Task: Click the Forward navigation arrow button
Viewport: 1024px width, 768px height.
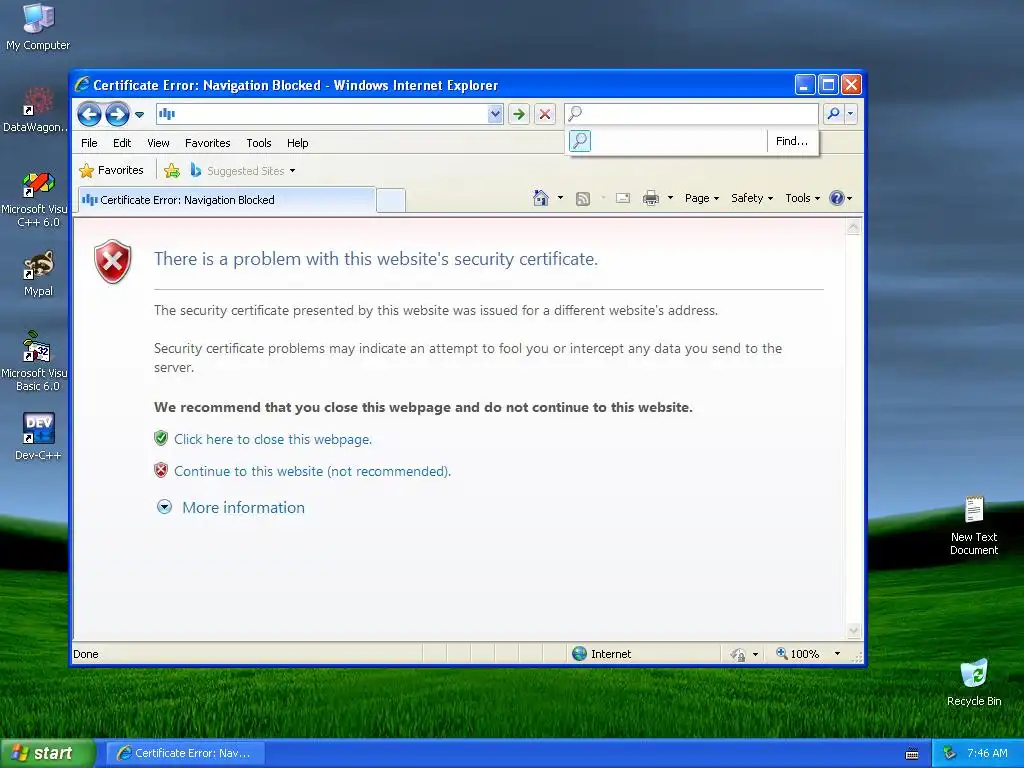Action: tap(118, 114)
